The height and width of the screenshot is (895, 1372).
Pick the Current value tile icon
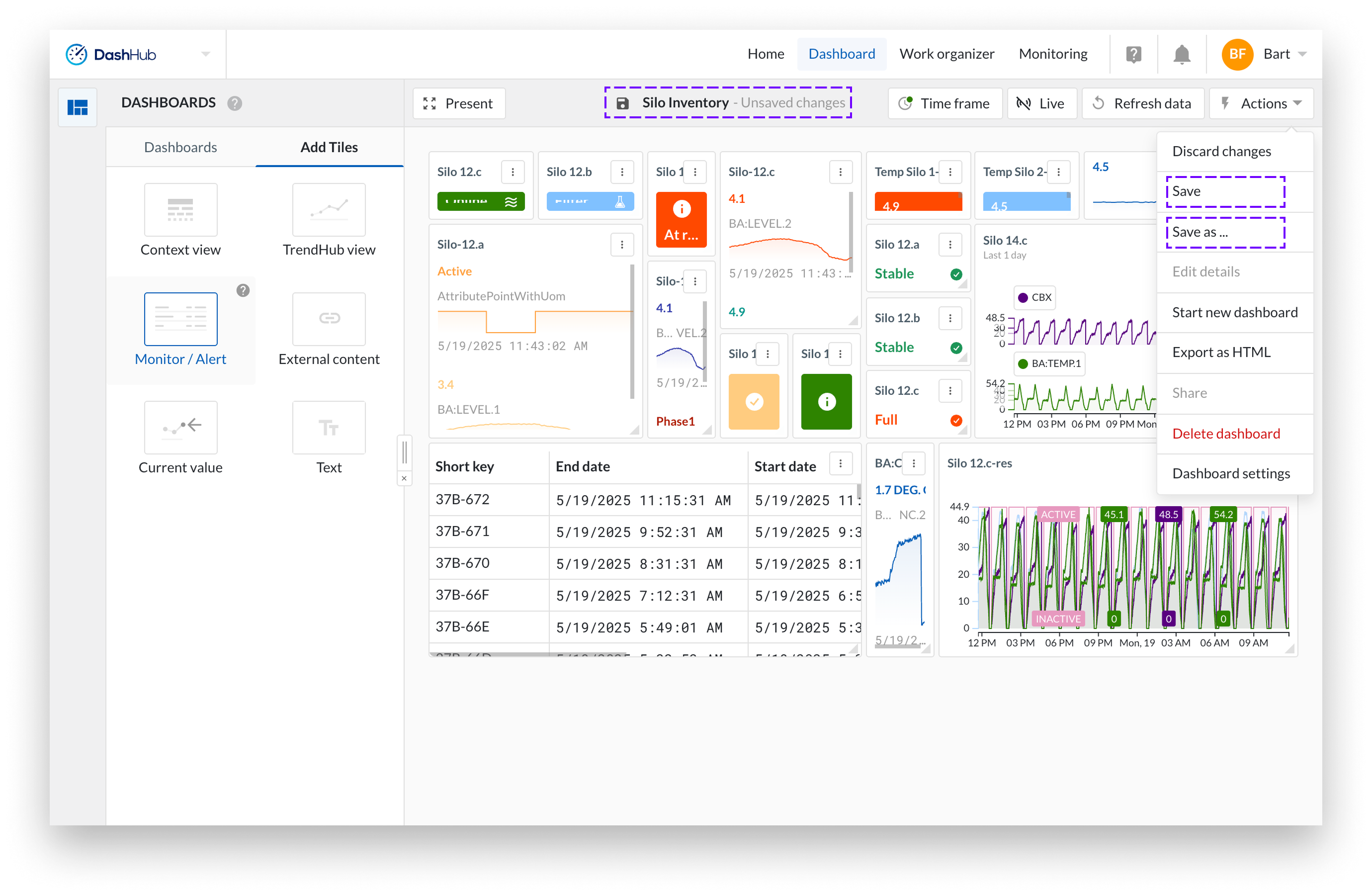(180, 427)
